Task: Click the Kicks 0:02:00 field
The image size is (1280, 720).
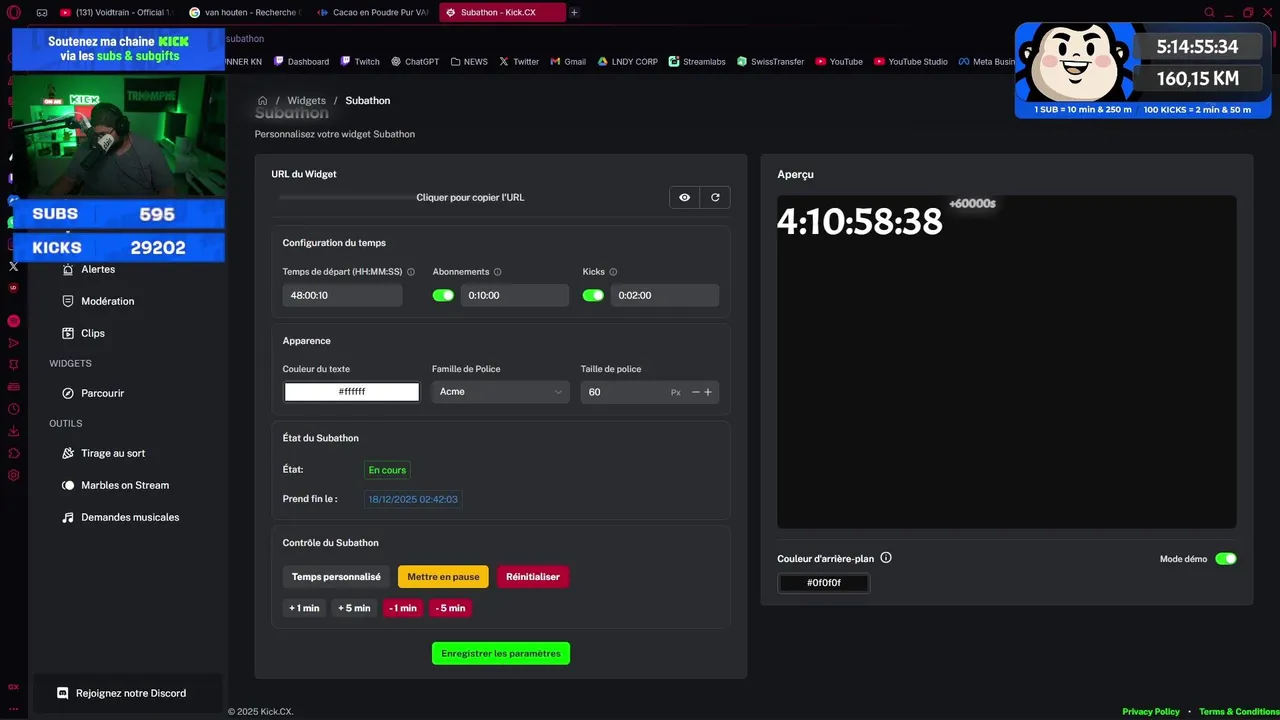Action: [665, 296]
